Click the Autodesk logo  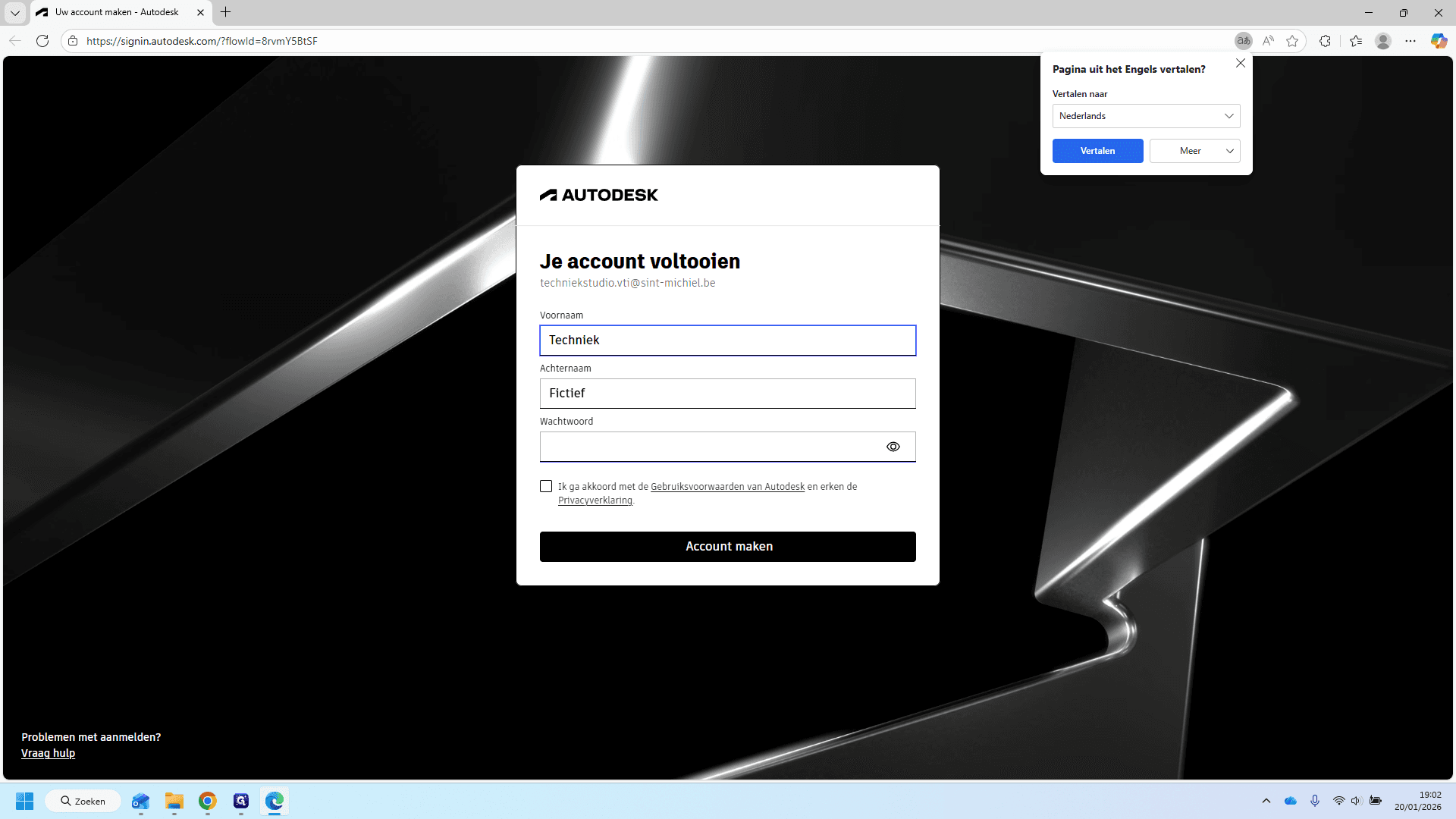pos(599,195)
